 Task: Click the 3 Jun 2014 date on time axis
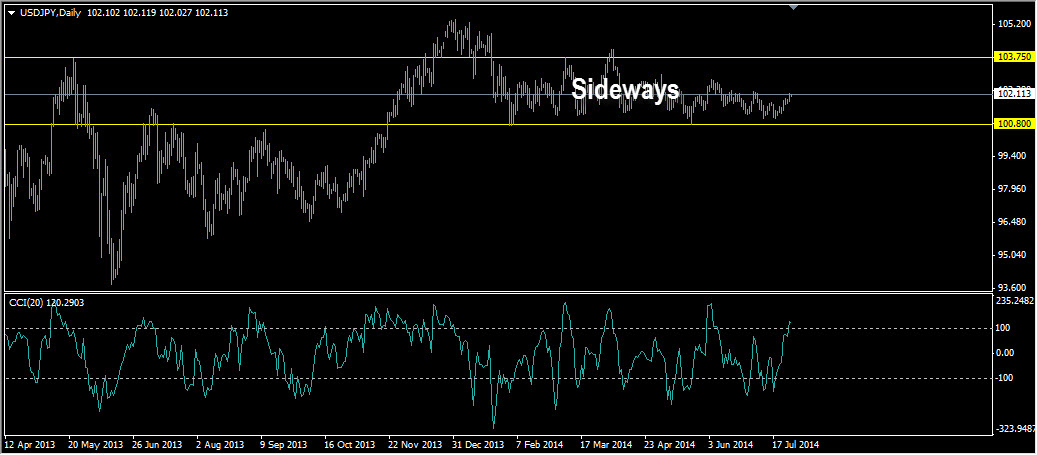pyautogui.click(x=732, y=444)
